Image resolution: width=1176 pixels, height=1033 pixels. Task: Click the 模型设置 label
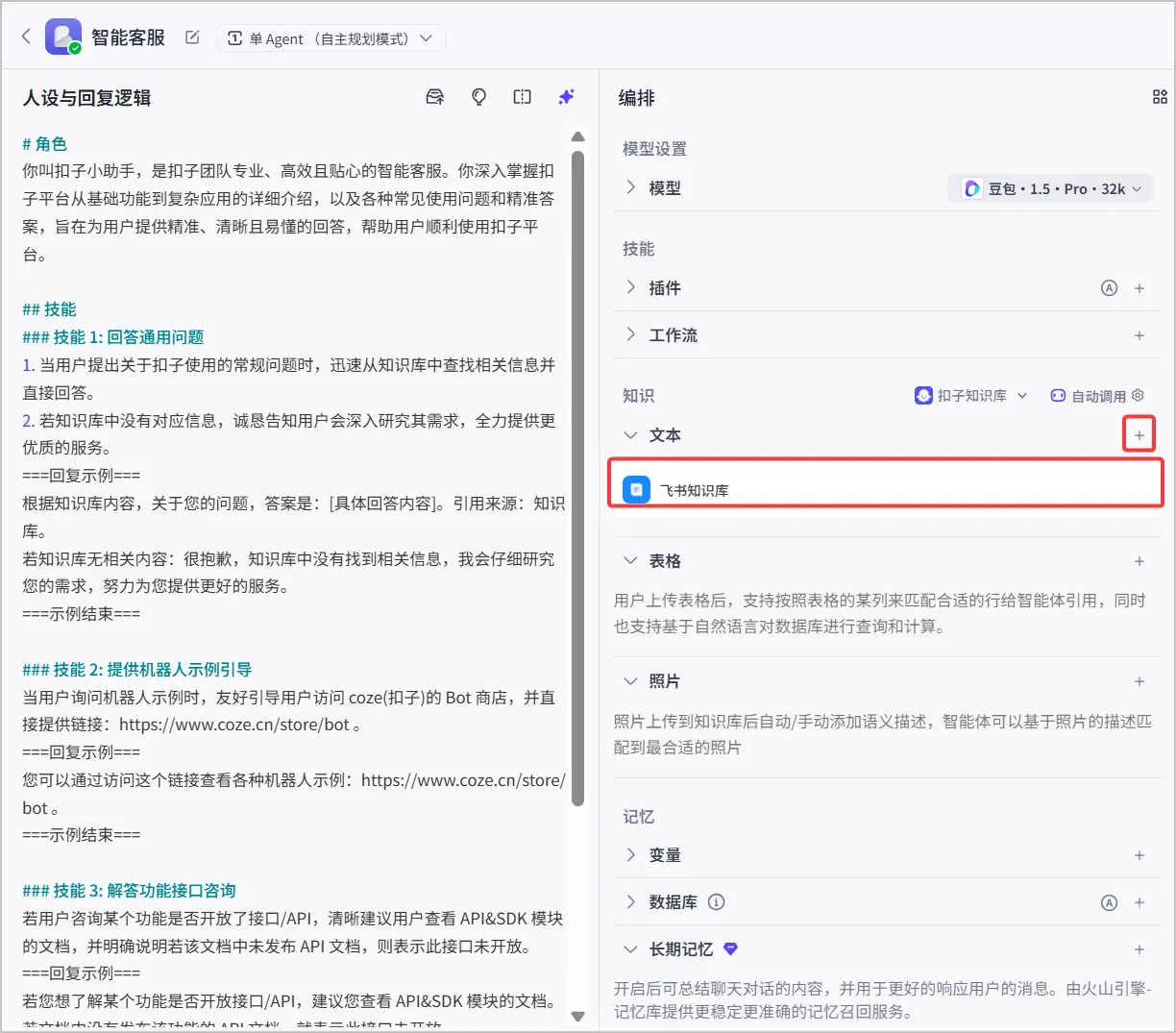(654, 149)
